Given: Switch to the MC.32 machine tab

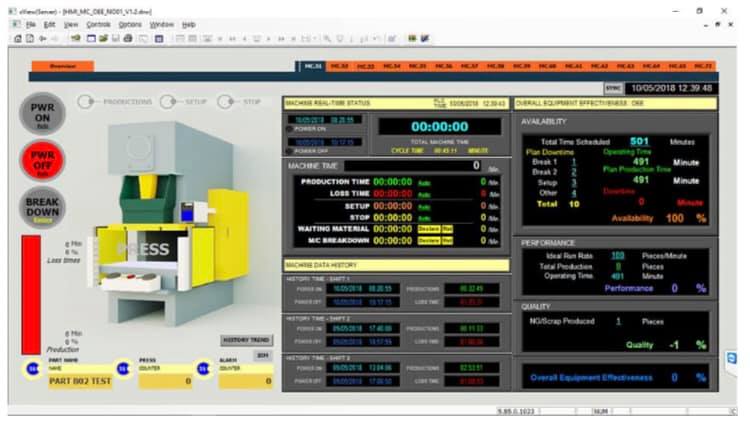Looking at the screenshot, I should click(x=339, y=66).
